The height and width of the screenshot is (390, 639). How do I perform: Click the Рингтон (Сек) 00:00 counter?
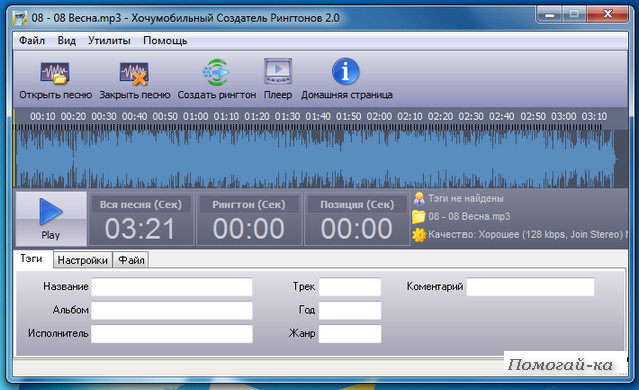coord(249,220)
